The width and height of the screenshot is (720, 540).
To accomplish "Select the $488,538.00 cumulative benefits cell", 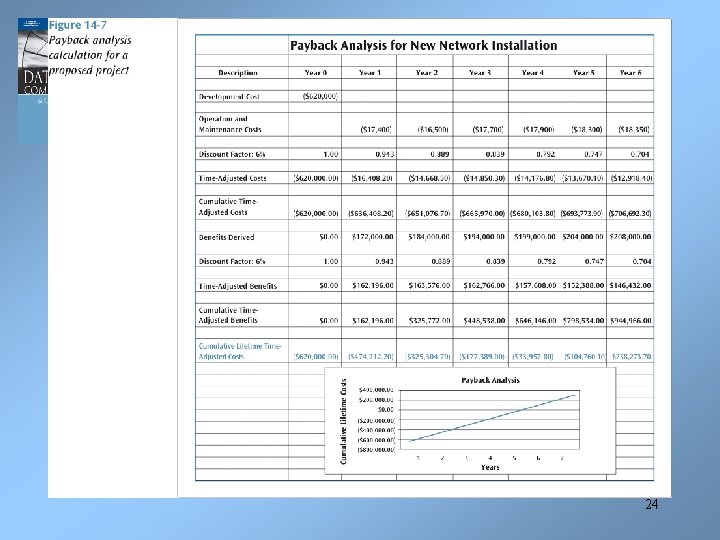I will coord(484,321).
